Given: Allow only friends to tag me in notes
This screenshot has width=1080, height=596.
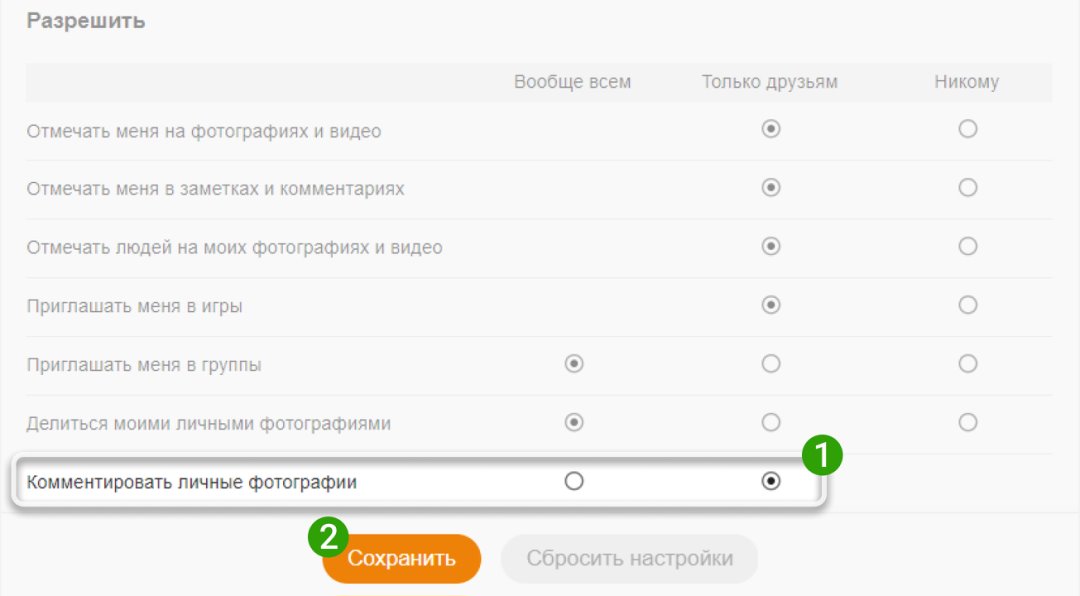Looking at the screenshot, I should pyautogui.click(x=770, y=187).
